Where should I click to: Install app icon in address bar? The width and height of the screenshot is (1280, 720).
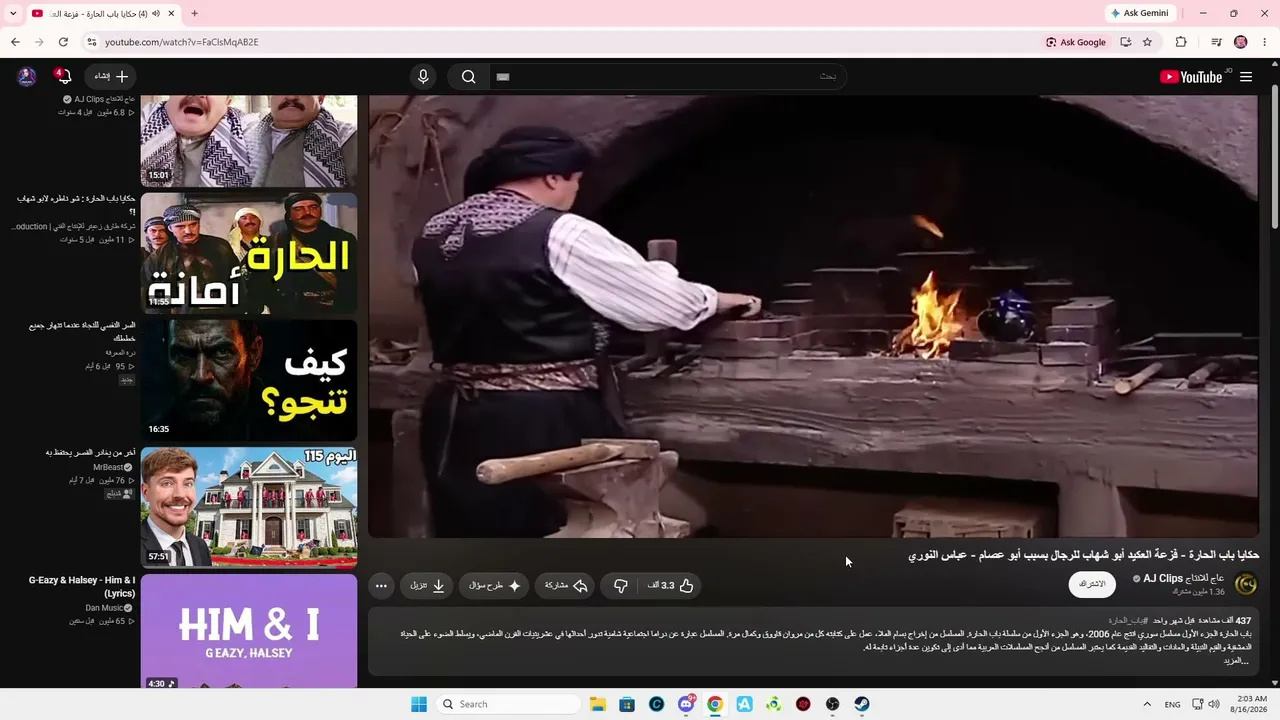pyautogui.click(x=1126, y=42)
